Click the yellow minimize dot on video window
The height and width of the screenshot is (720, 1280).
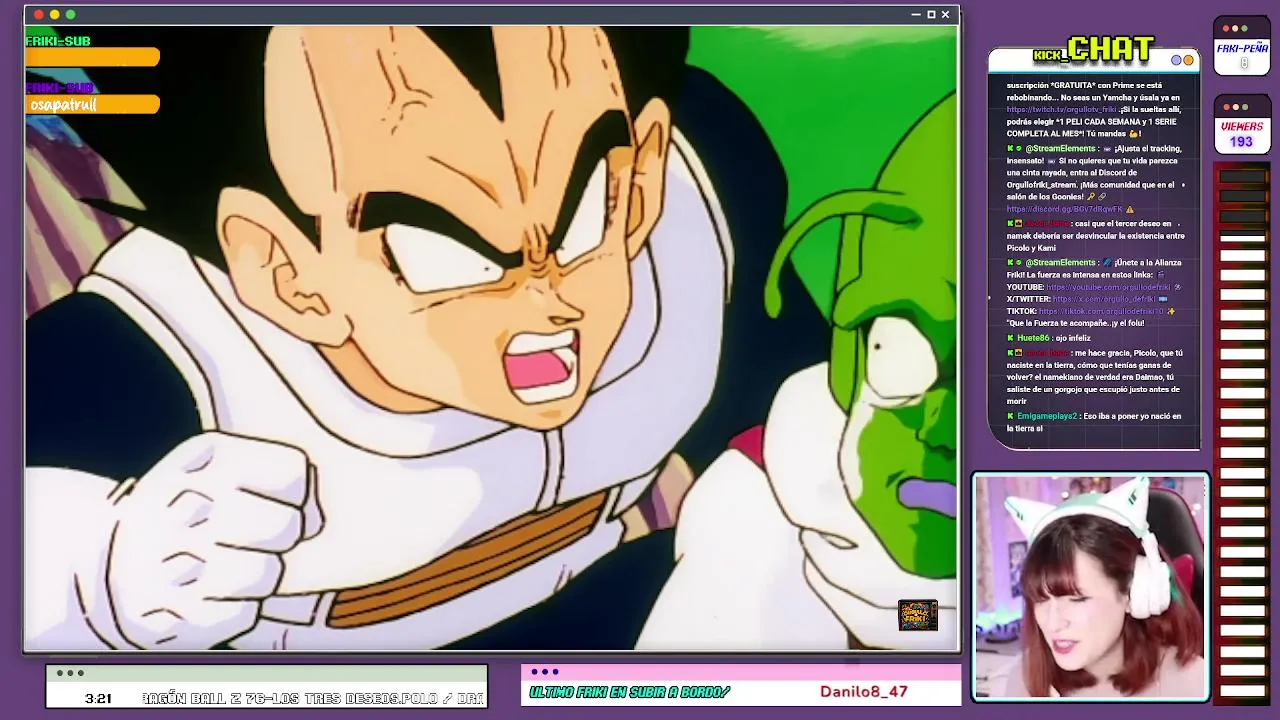pyautogui.click(x=55, y=14)
